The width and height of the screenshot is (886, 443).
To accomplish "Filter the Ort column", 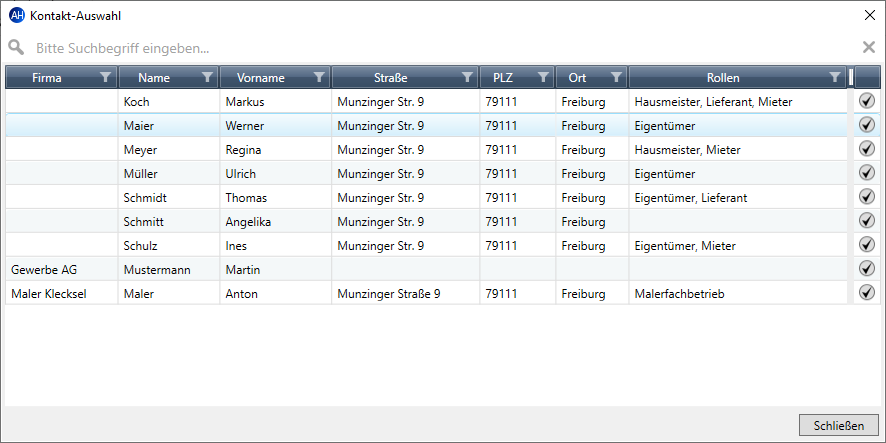I will point(616,77).
